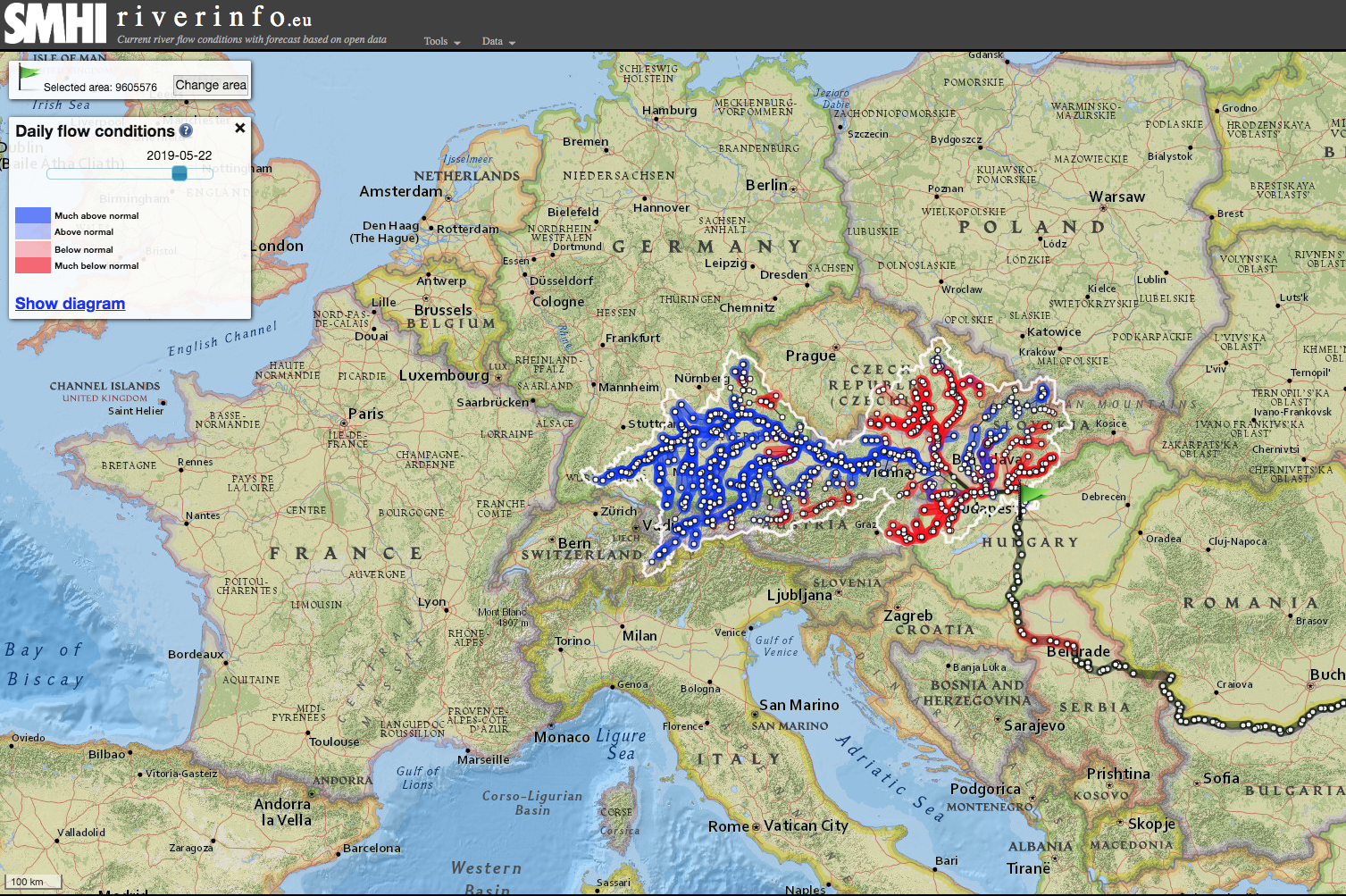1346x896 pixels.
Task: Click the San Marino label on map
Action: [x=799, y=706]
